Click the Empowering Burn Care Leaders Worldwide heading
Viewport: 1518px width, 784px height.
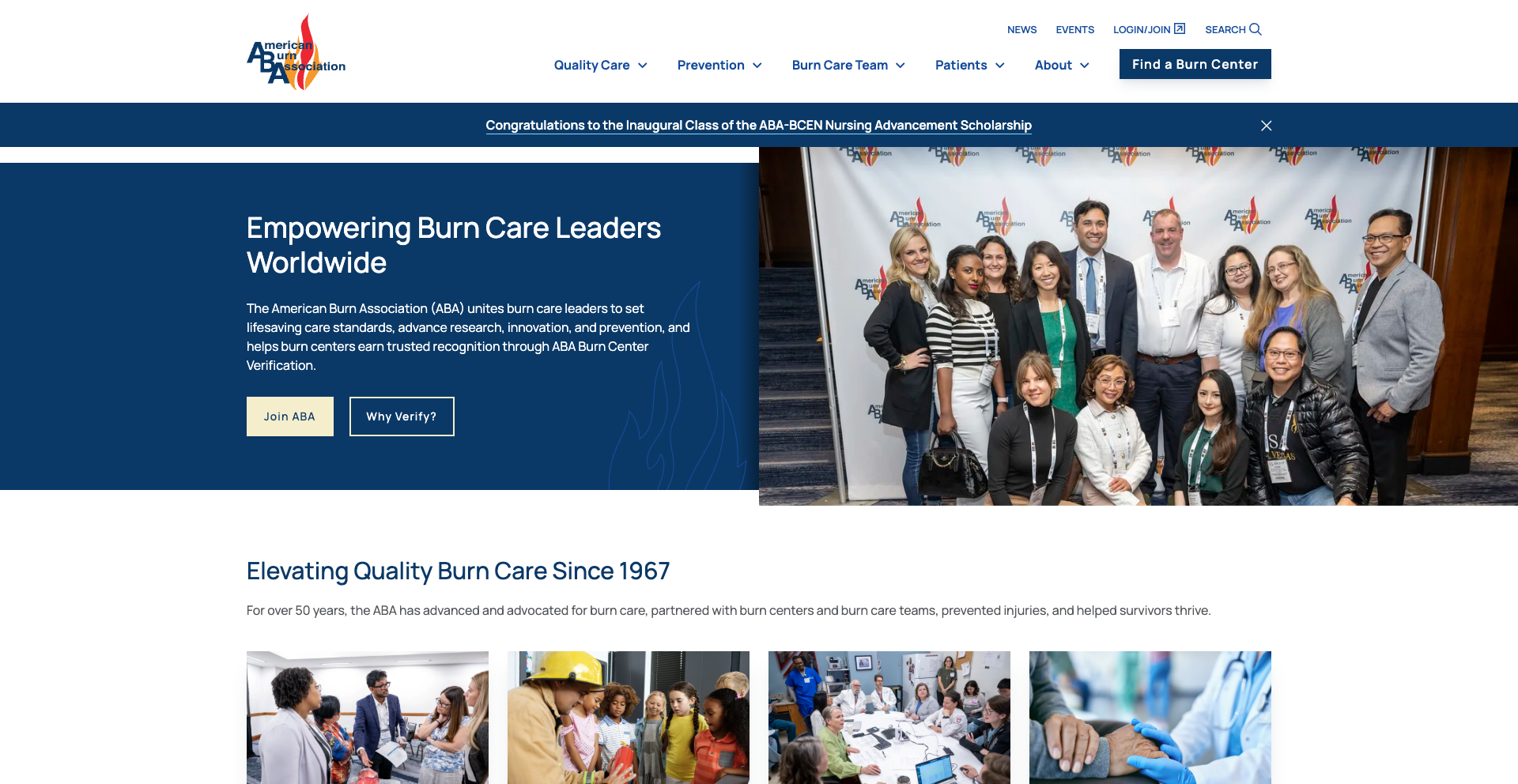coord(454,245)
